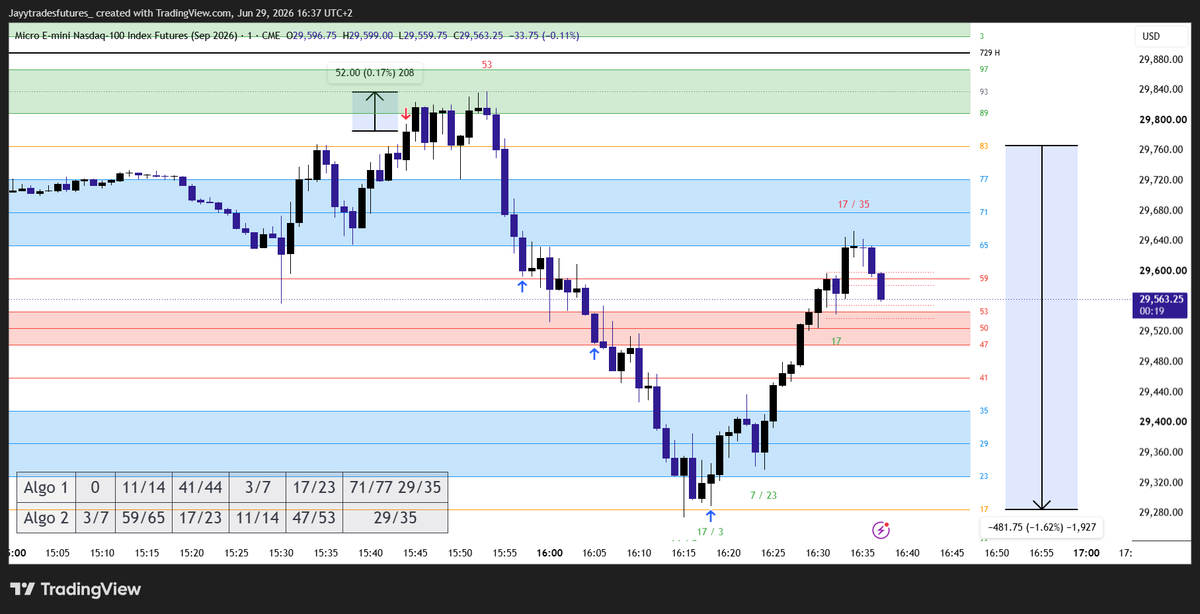Click the 15:05 time axis label
1200x614 pixels.
click(x=58, y=552)
